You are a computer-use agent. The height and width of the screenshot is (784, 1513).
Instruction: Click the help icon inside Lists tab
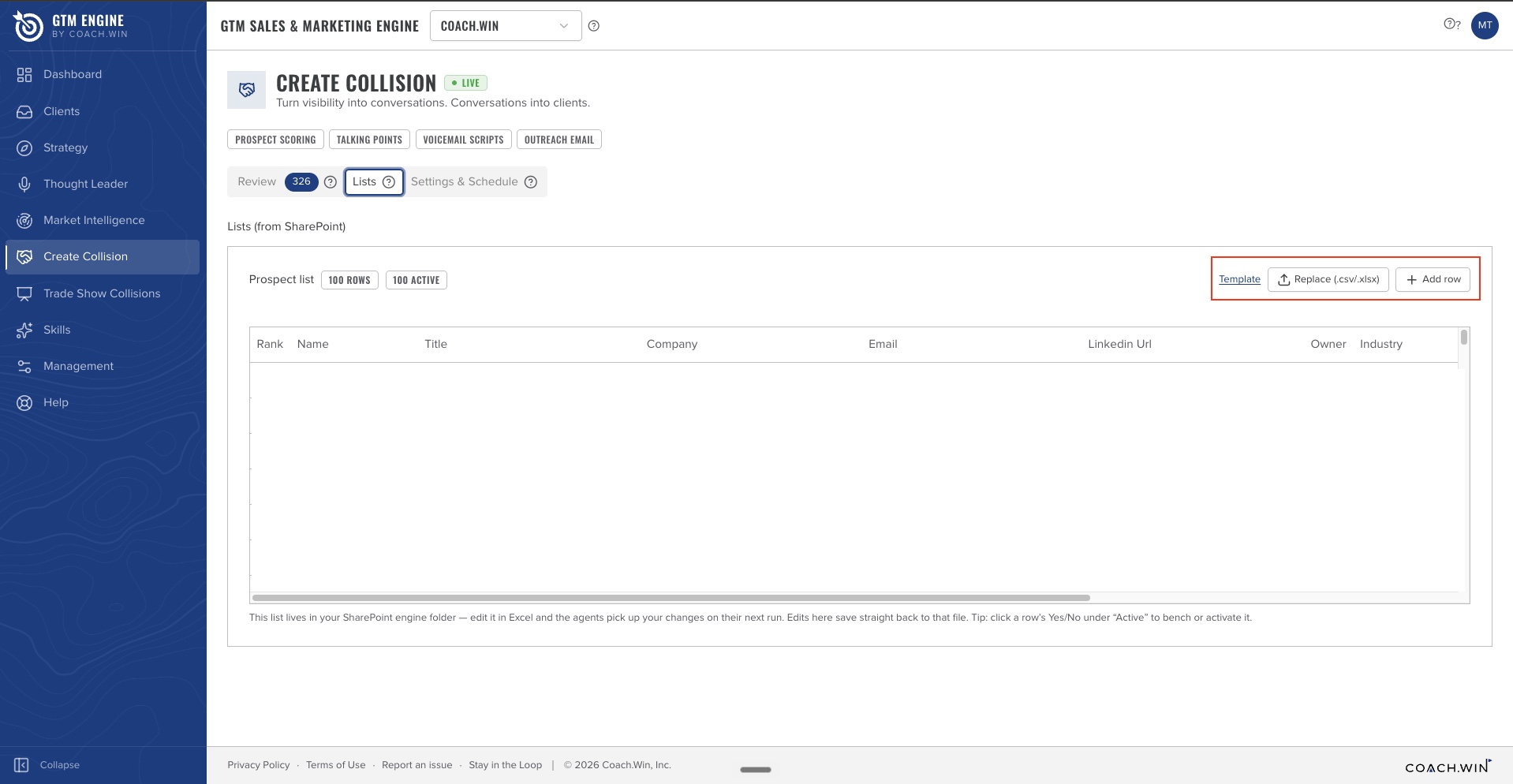click(x=389, y=182)
